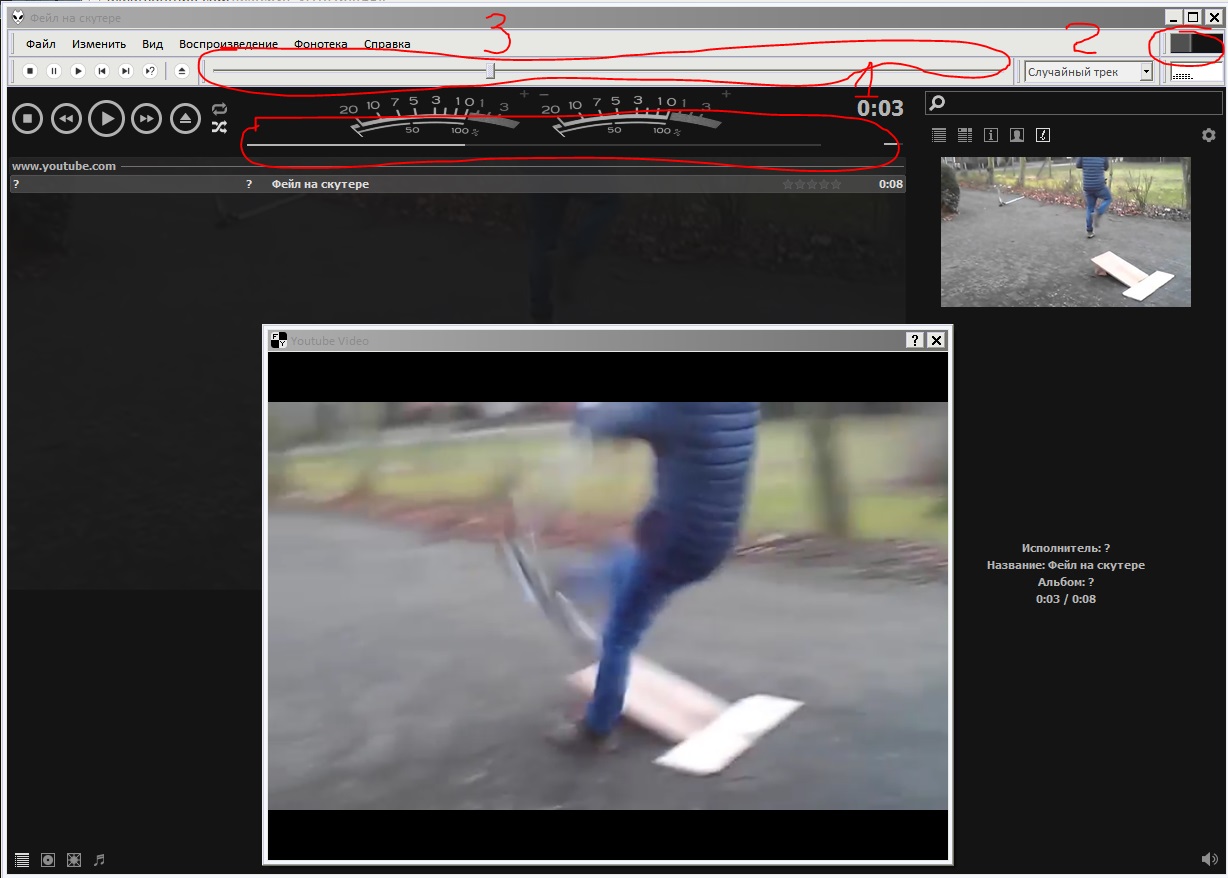Show the playlist list view icon

(x=938, y=135)
